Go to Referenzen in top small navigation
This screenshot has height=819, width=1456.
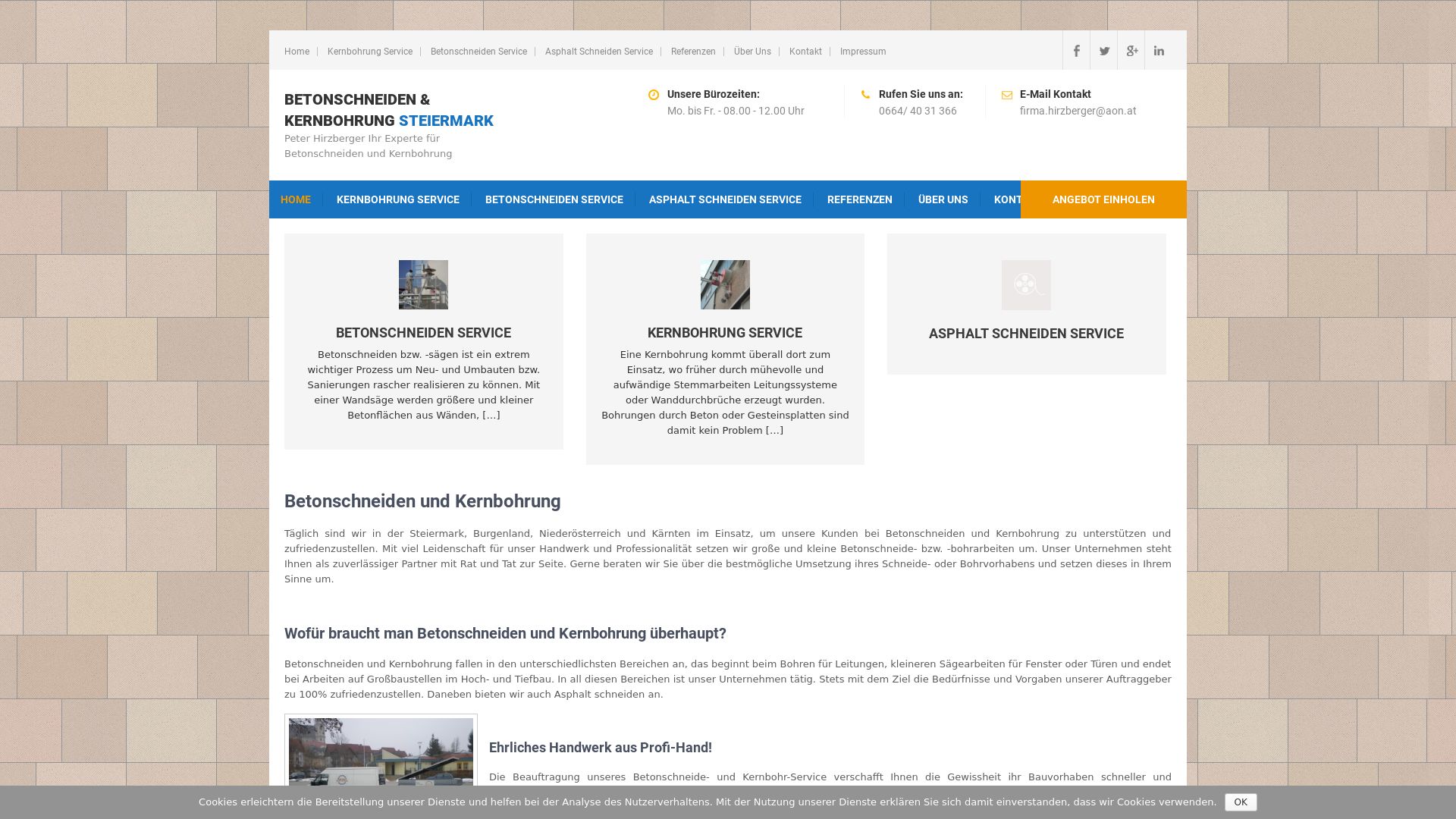pyautogui.click(x=693, y=52)
